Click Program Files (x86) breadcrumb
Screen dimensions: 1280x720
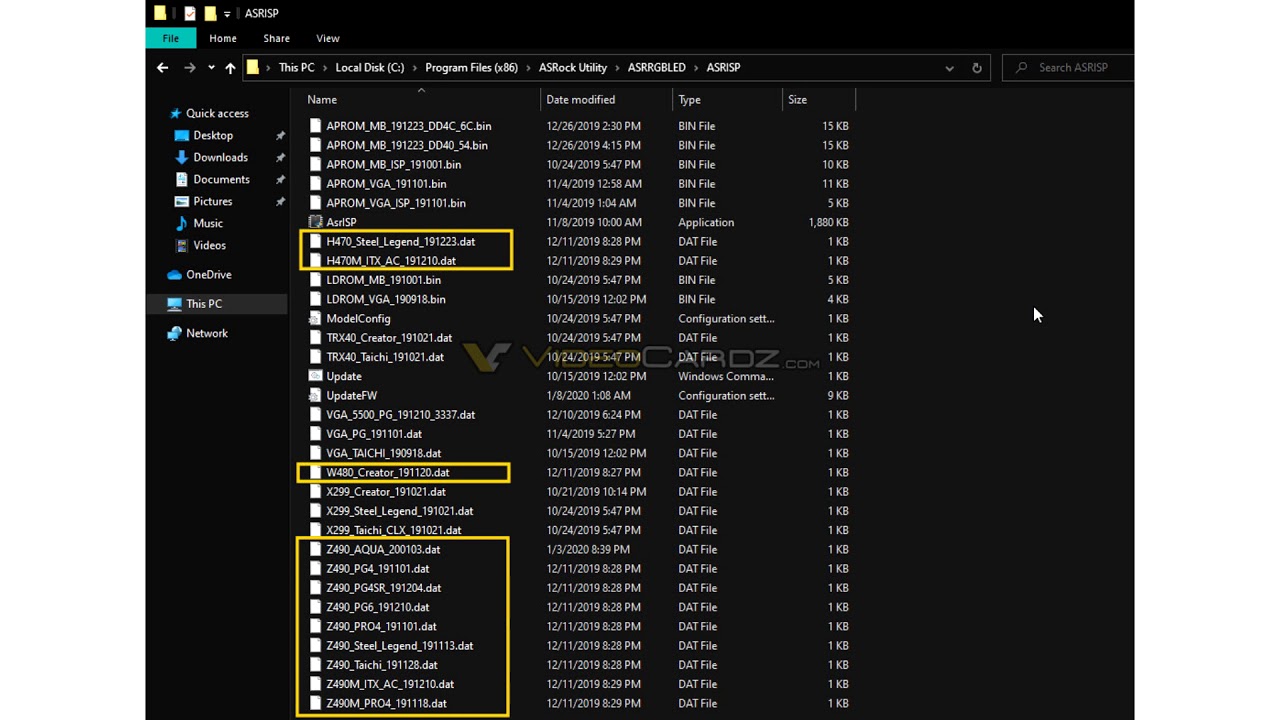472,67
